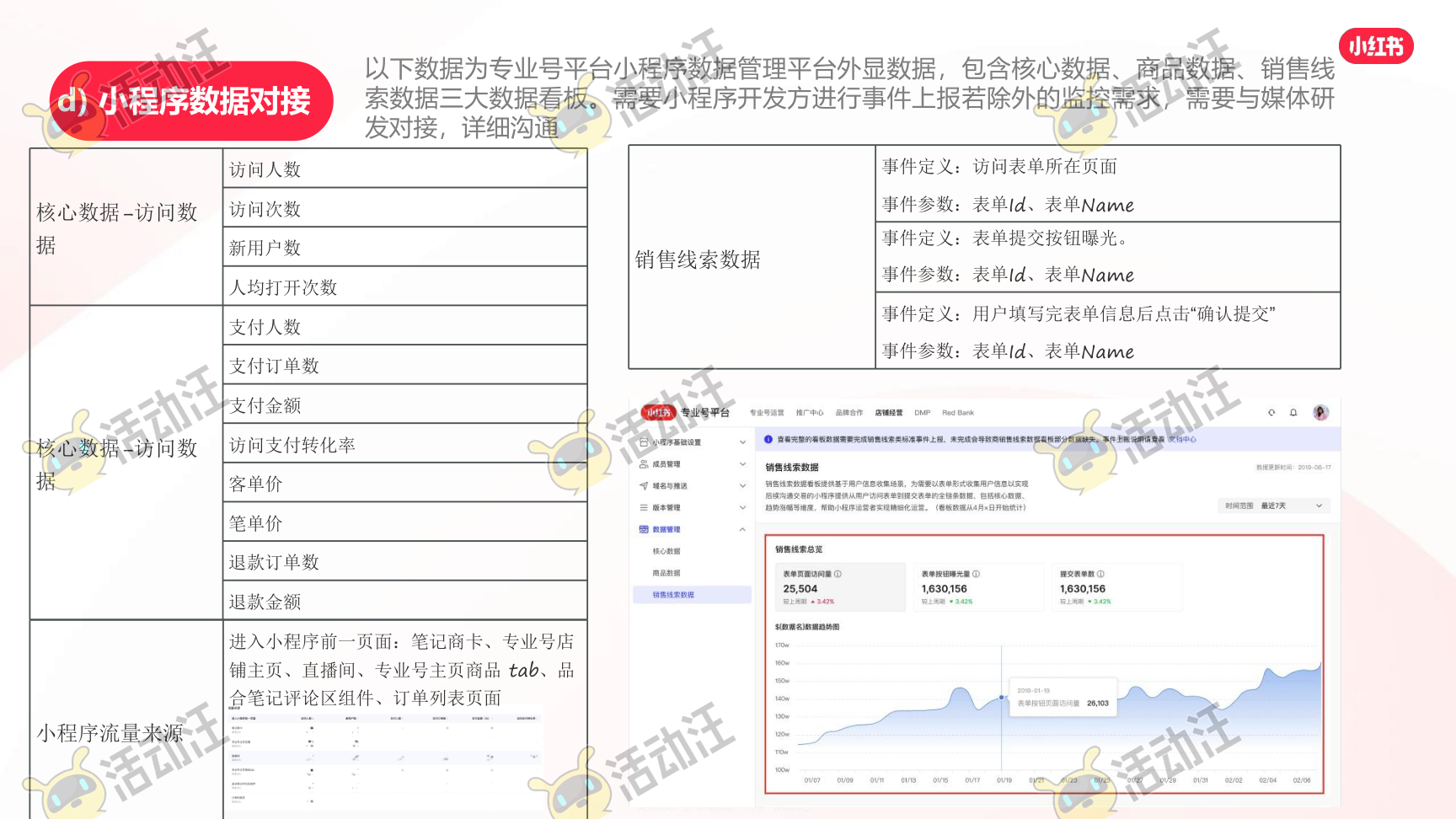This screenshot has height=819, width=1456.
Task: Click the 用户填写完表单信息后点击"确认提交" text
Action: point(1124,313)
